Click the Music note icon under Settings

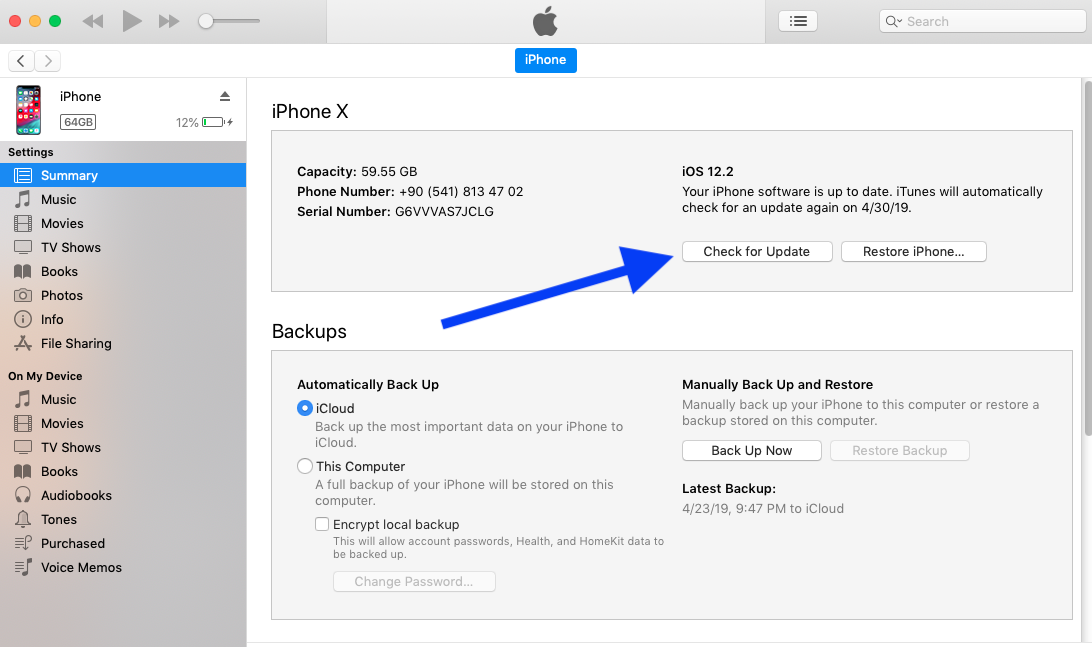pyautogui.click(x=23, y=199)
